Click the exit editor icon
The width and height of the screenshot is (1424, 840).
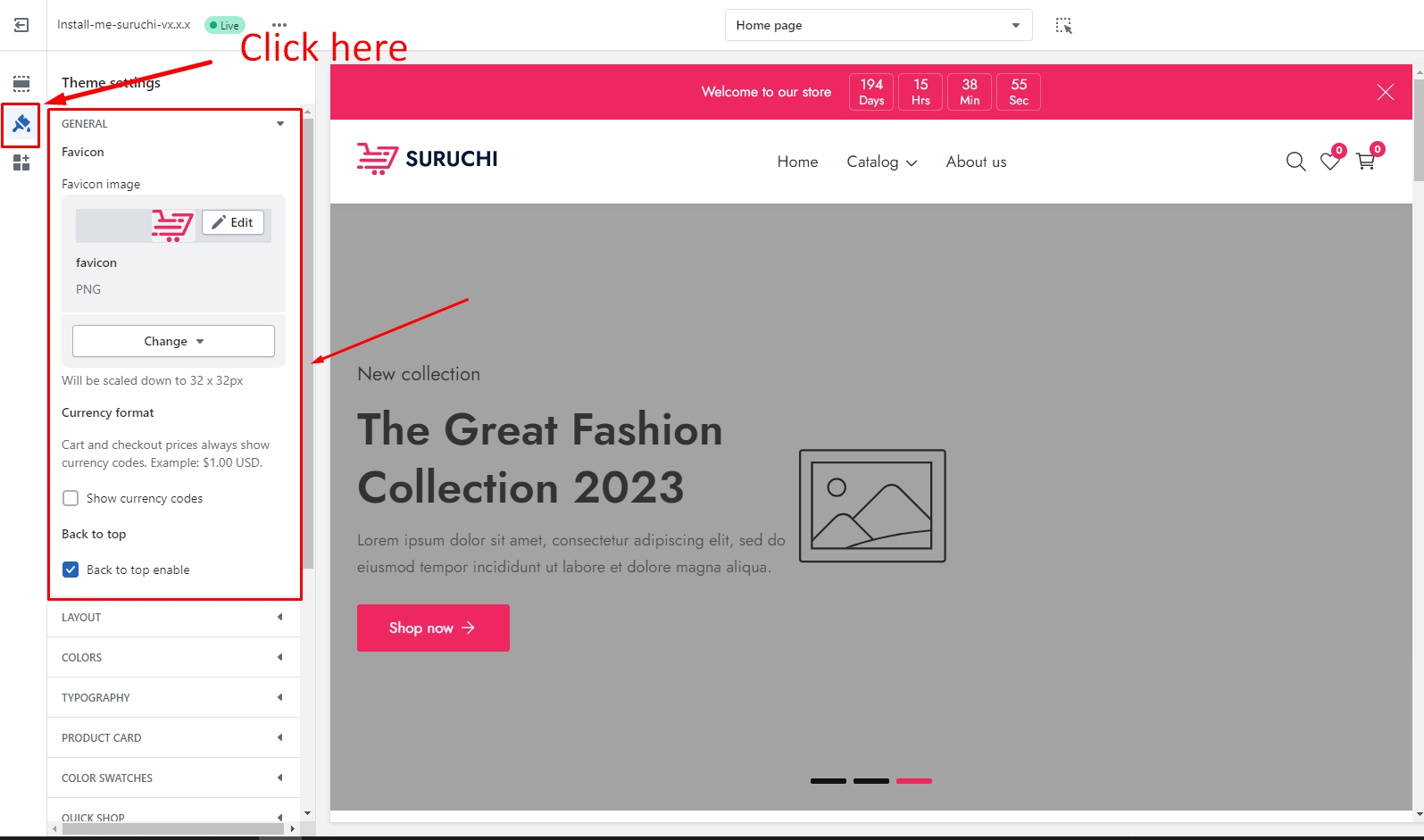pos(21,25)
